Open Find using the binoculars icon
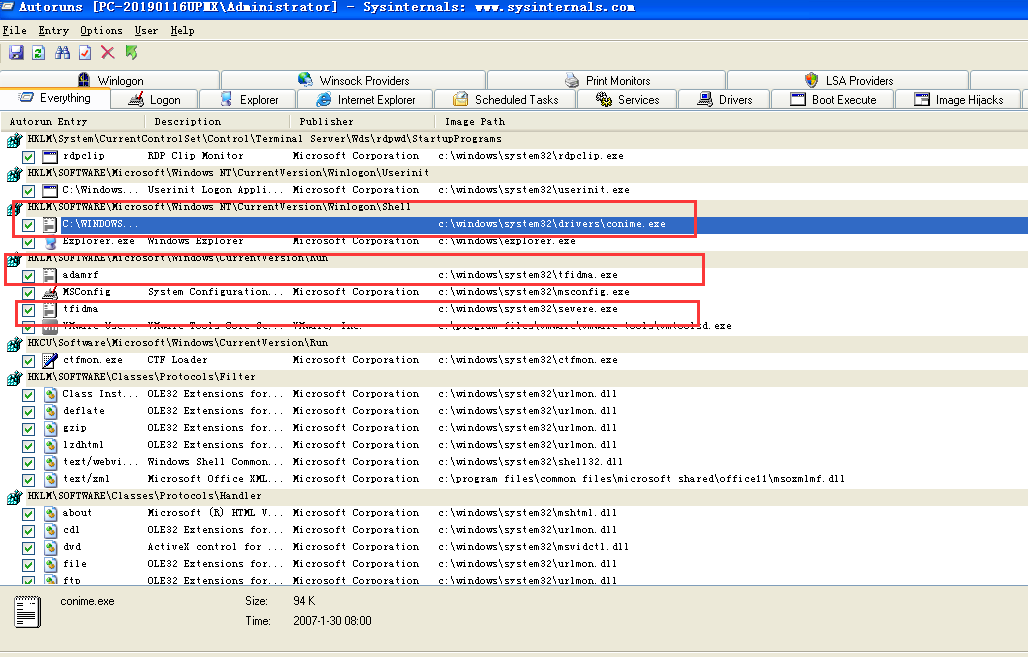The width and height of the screenshot is (1028, 657). (x=63, y=52)
